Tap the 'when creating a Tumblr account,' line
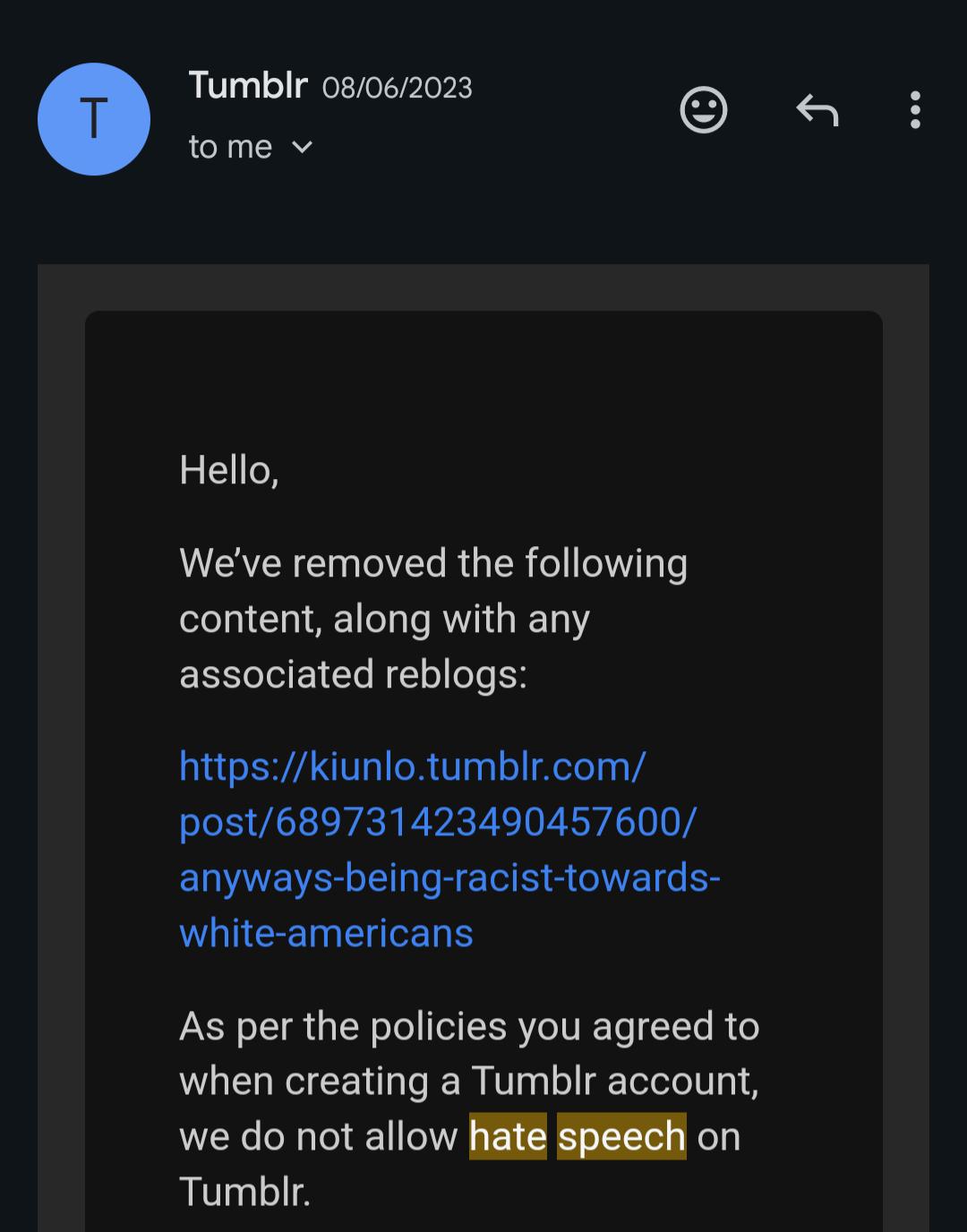The width and height of the screenshot is (967, 1232). coord(469,1082)
